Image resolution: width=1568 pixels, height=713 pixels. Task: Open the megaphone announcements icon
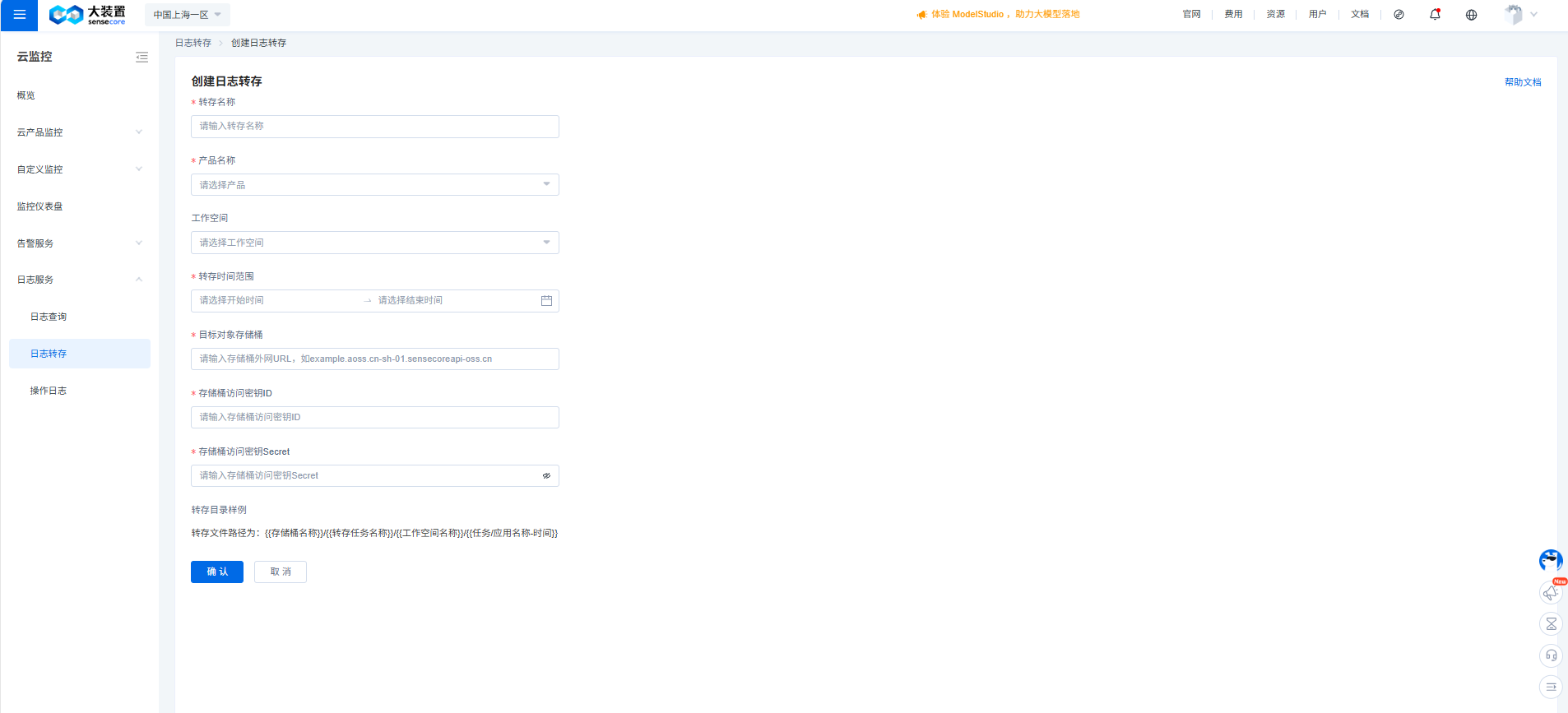pos(1551,592)
